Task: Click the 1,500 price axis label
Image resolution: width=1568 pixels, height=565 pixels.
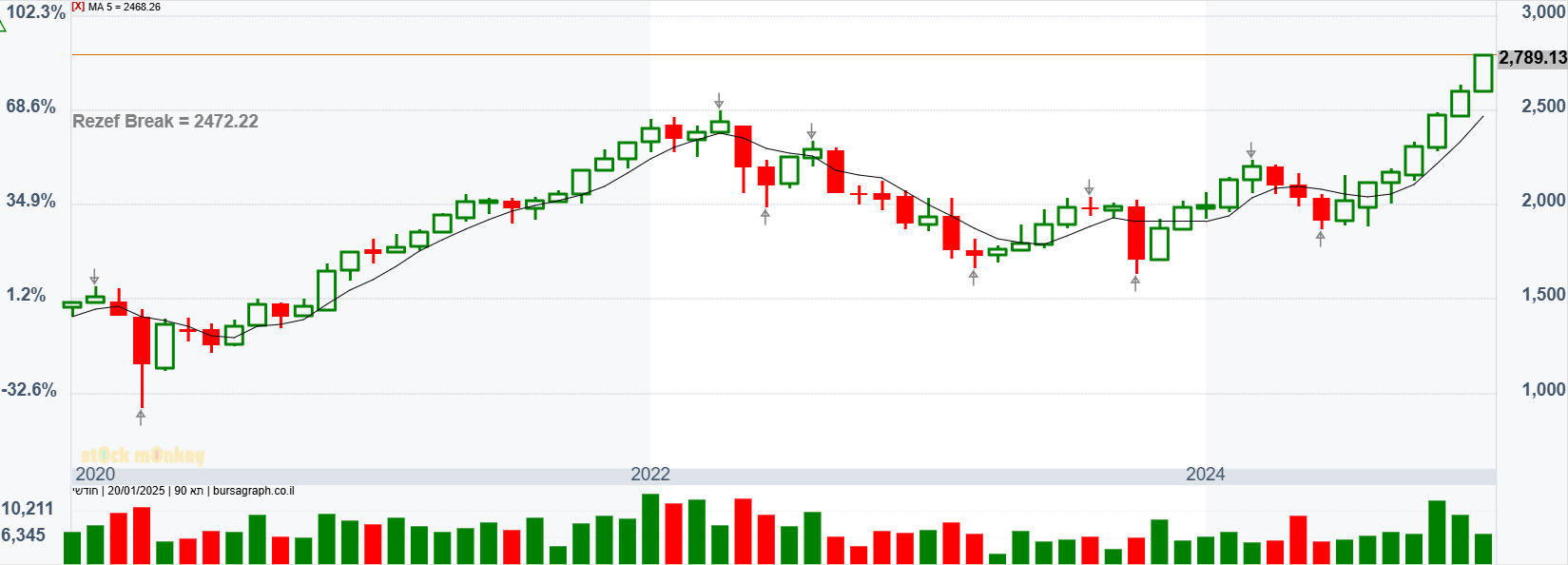Action: tap(1543, 295)
